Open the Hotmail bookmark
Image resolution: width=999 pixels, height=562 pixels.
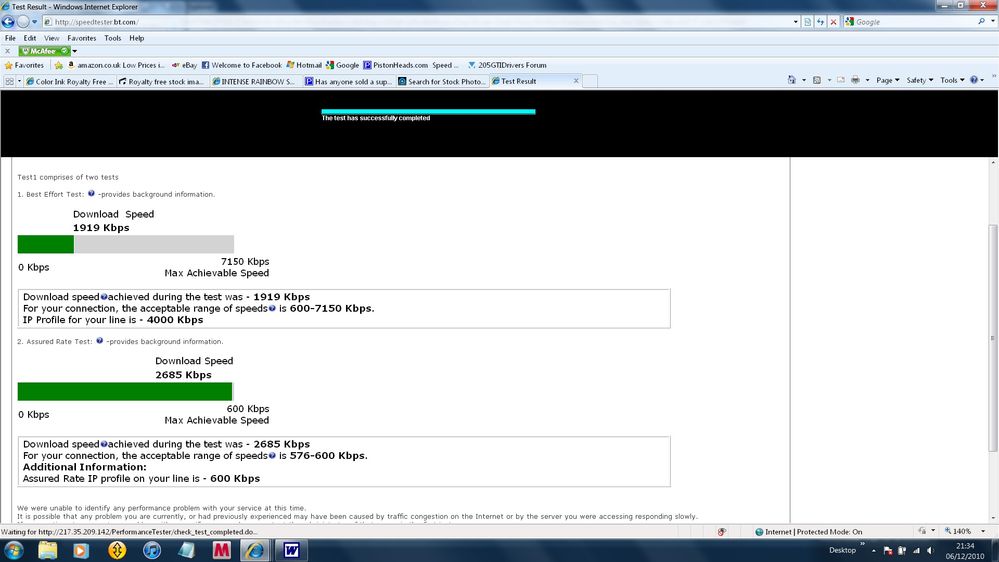304,65
